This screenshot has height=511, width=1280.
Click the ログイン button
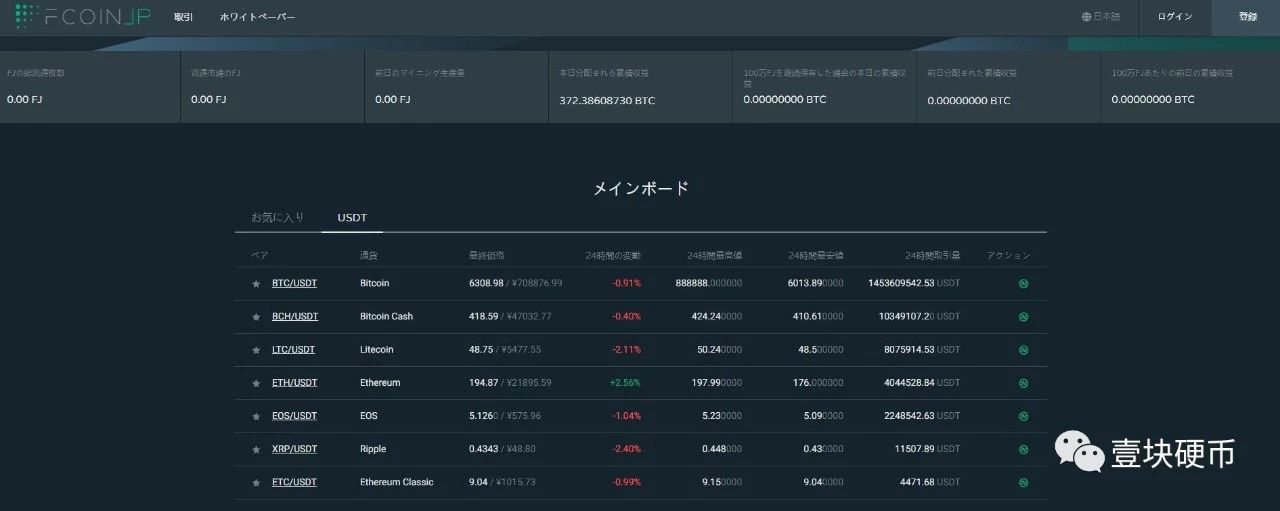click(1175, 17)
